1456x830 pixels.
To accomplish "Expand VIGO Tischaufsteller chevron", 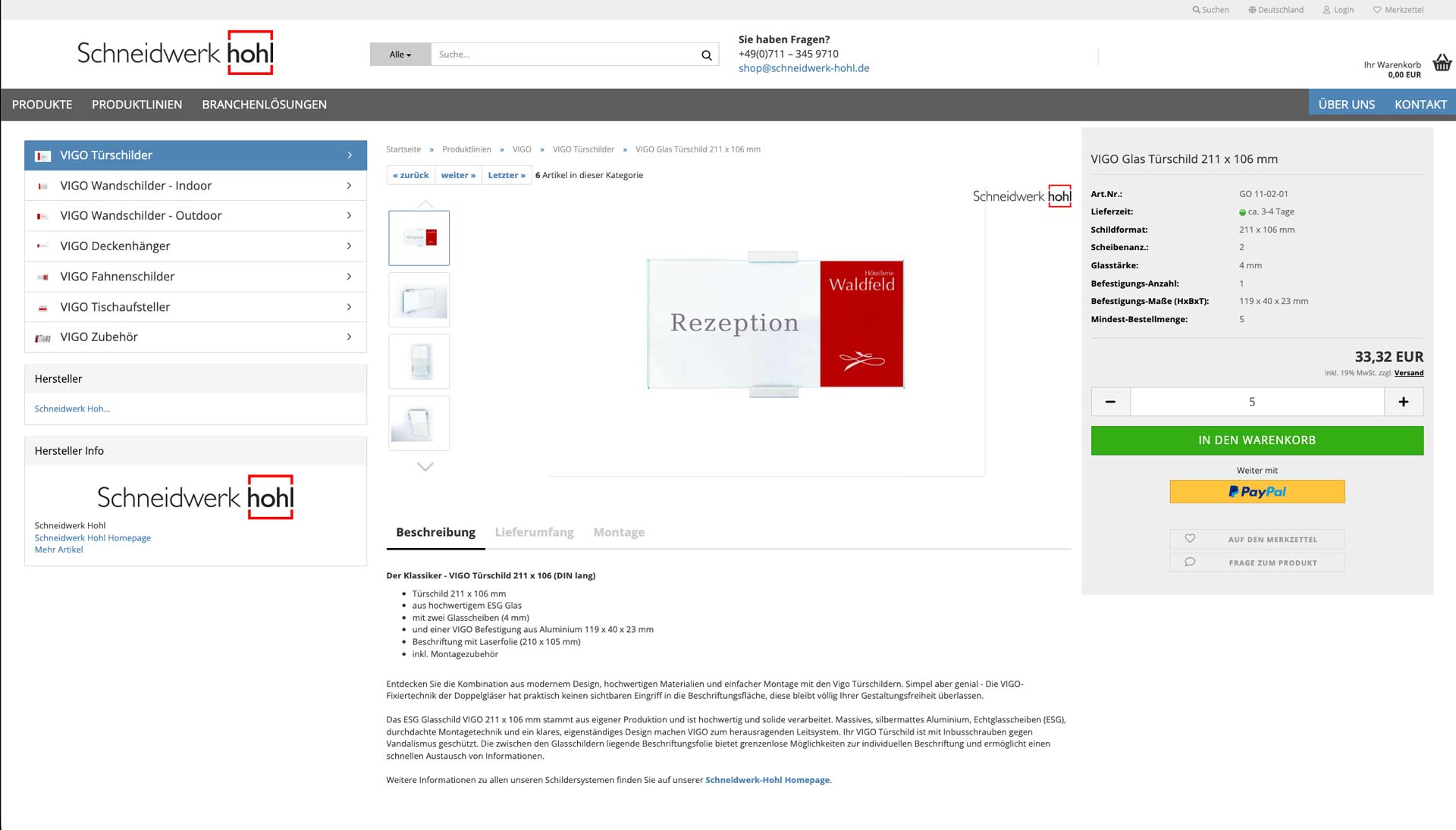I will pyautogui.click(x=350, y=307).
